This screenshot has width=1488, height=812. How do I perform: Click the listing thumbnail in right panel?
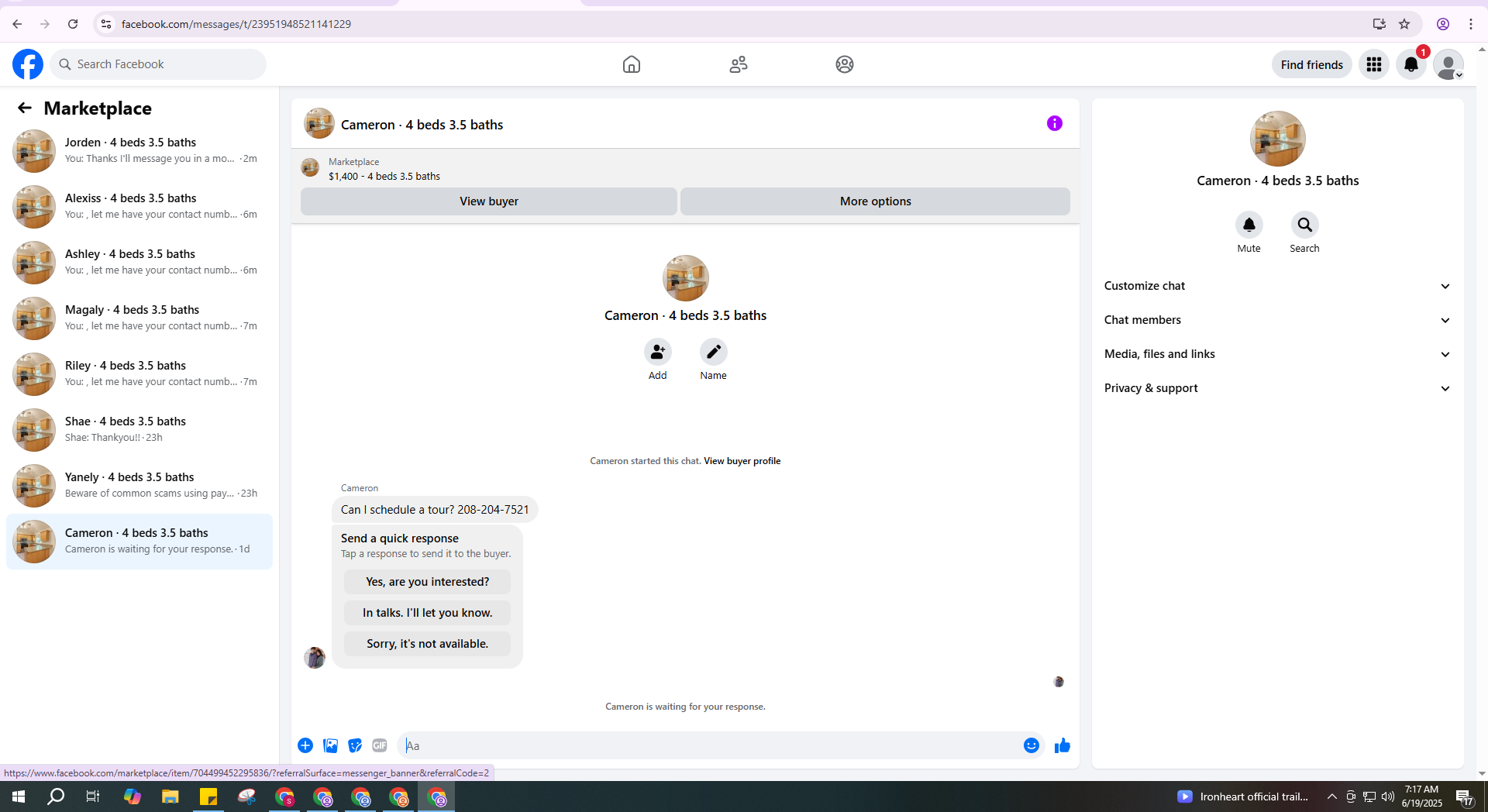coord(1278,139)
